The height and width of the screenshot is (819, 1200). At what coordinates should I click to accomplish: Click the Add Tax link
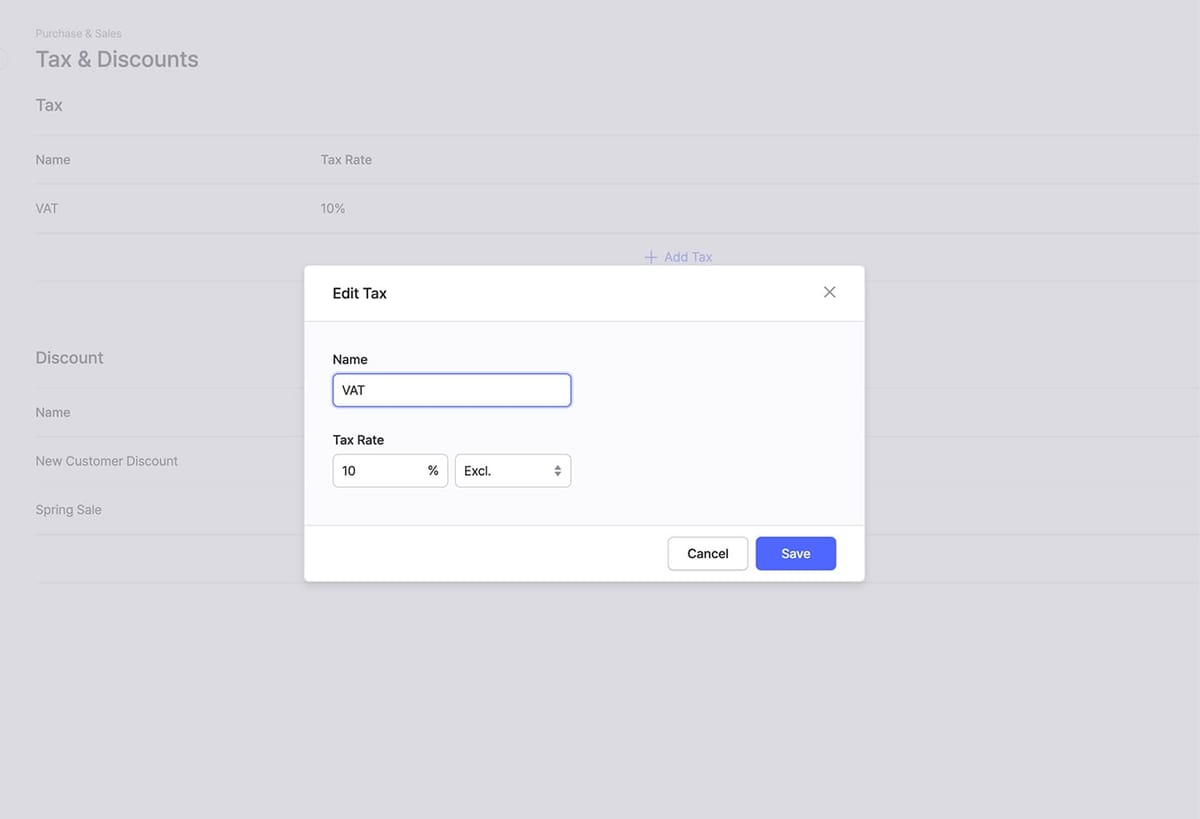(x=687, y=256)
